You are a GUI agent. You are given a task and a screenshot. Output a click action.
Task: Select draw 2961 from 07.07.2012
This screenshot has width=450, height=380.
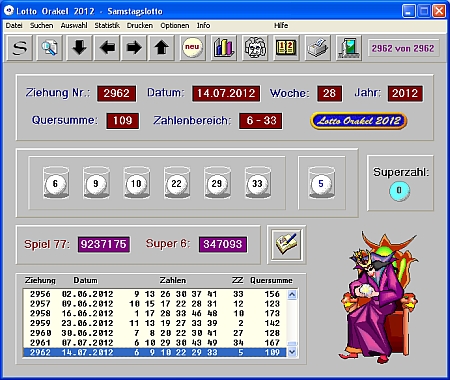[155, 343]
